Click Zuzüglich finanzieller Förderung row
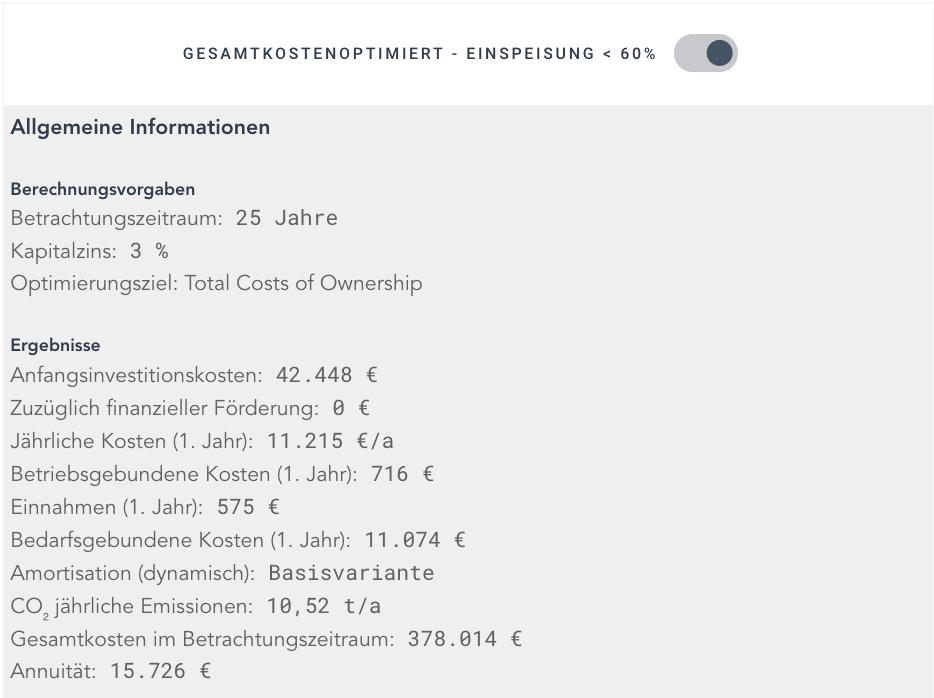 180,407
